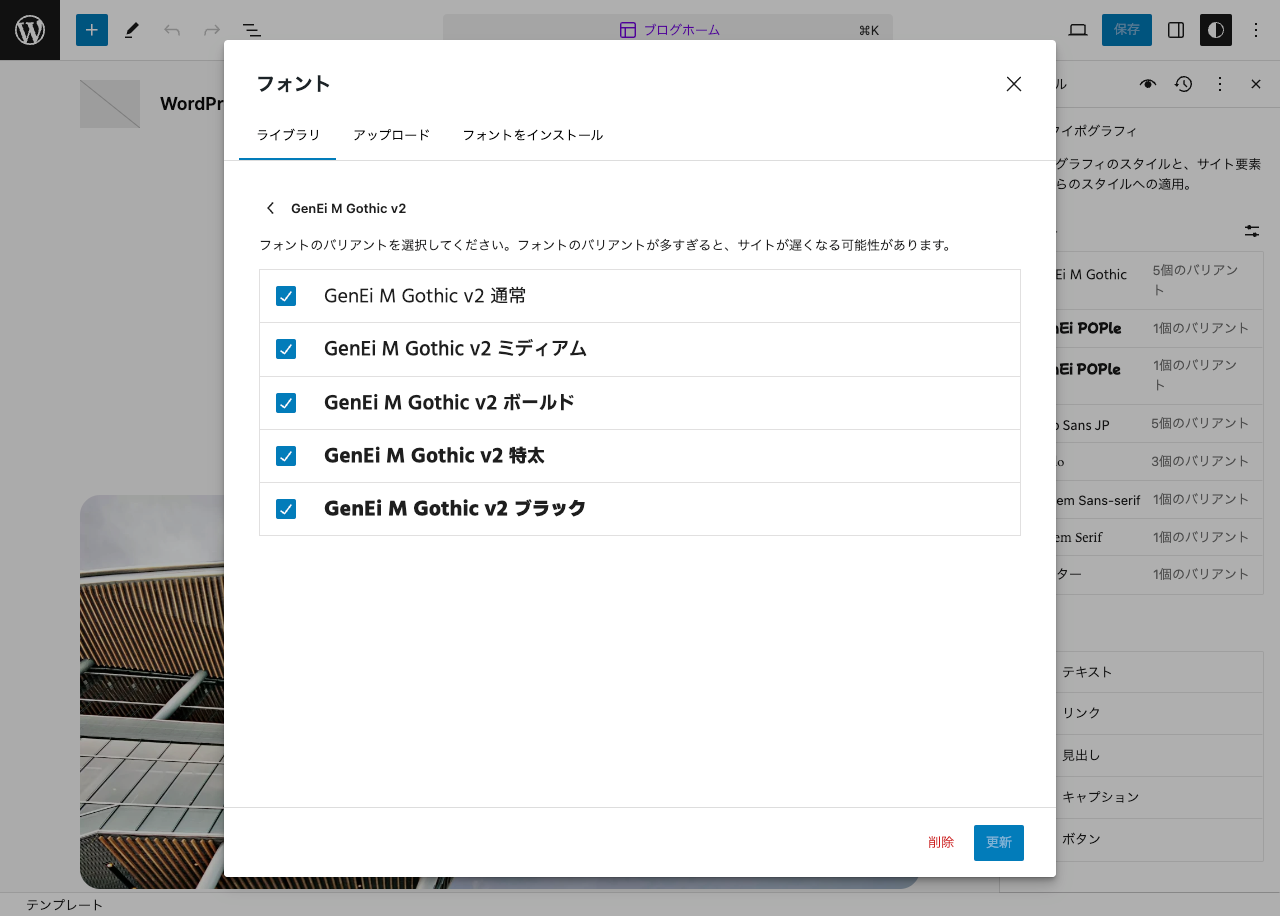Image resolution: width=1280 pixels, height=916 pixels.
Task: Click the テンプレート breadcrumb in status bar
Action: pyautogui.click(x=64, y=905)
